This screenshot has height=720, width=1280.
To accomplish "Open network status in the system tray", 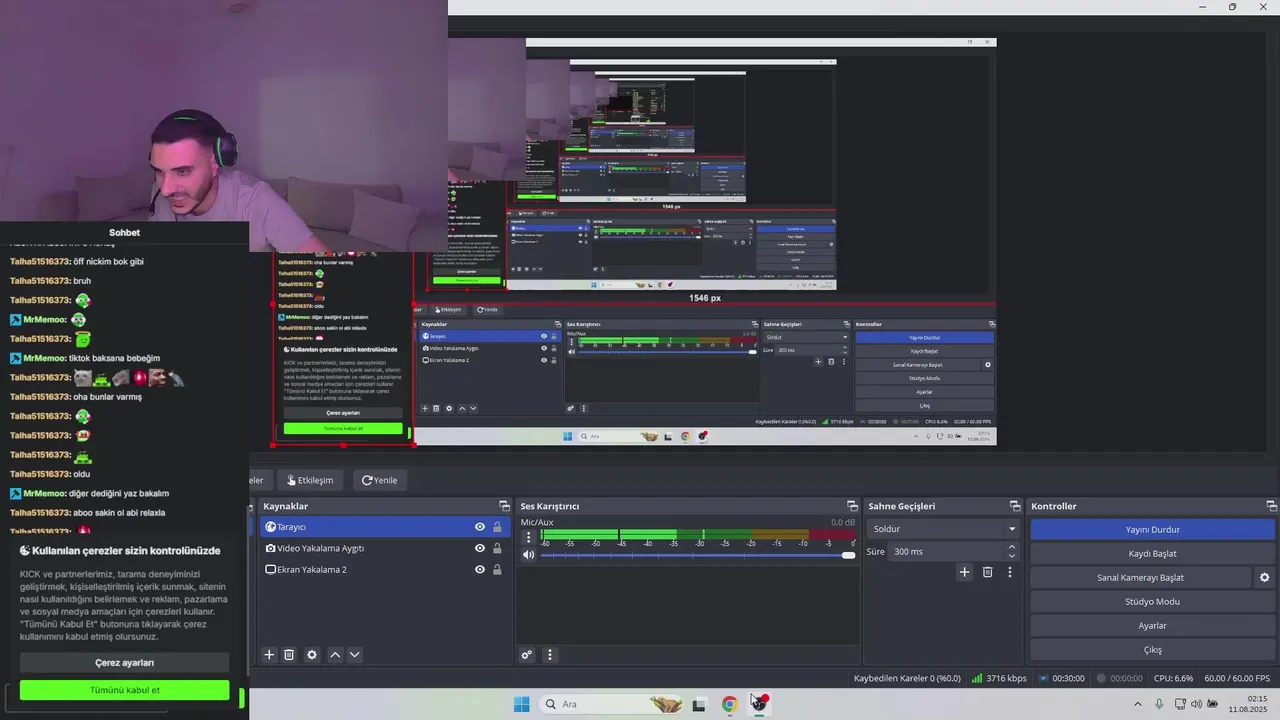I will coord(1181,704).
